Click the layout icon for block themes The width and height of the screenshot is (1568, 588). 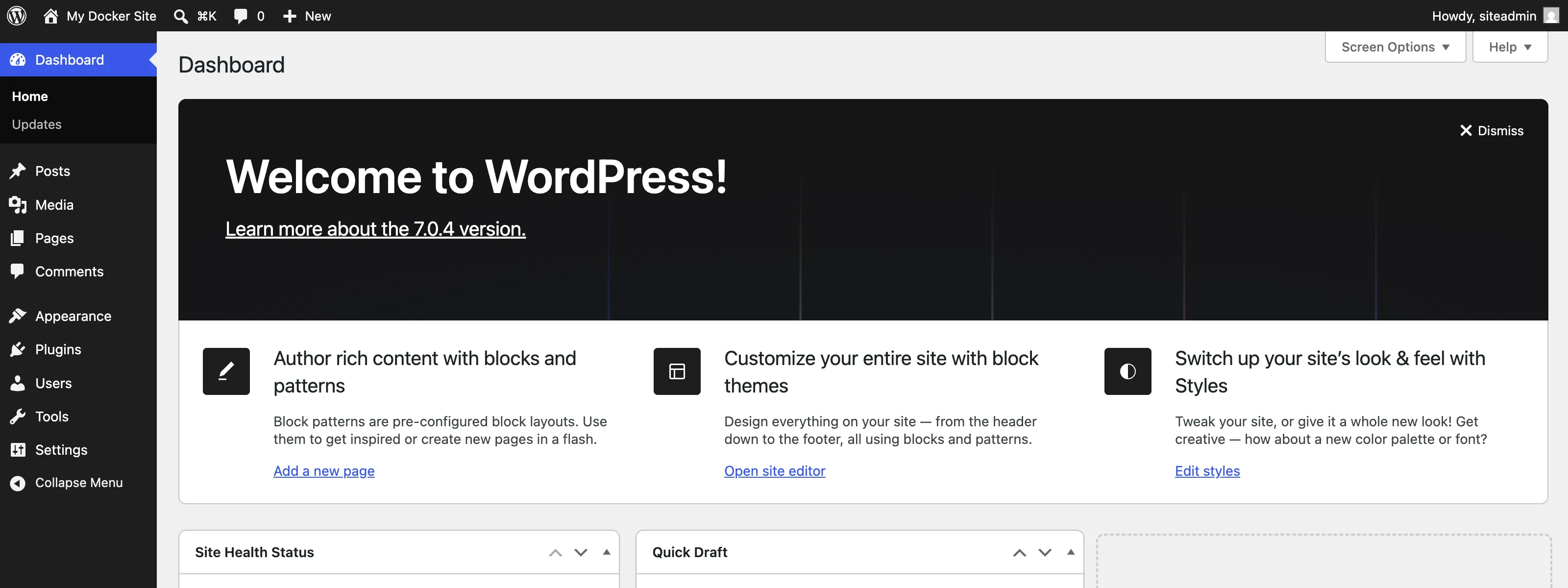pyautogui.click(x=677, y=371)
